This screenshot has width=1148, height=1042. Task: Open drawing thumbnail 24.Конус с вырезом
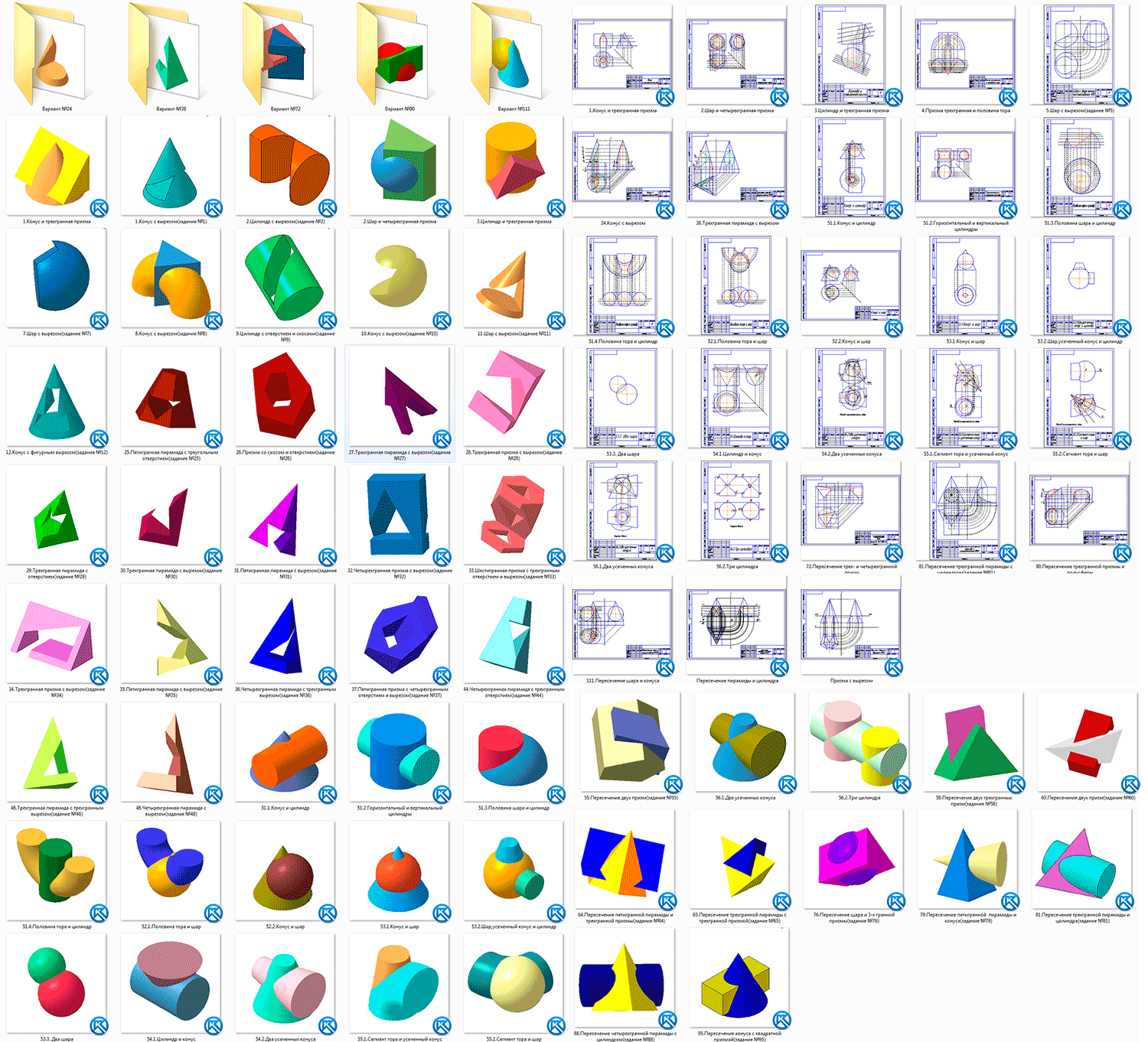pyautogui.click(x=622, y=168)
